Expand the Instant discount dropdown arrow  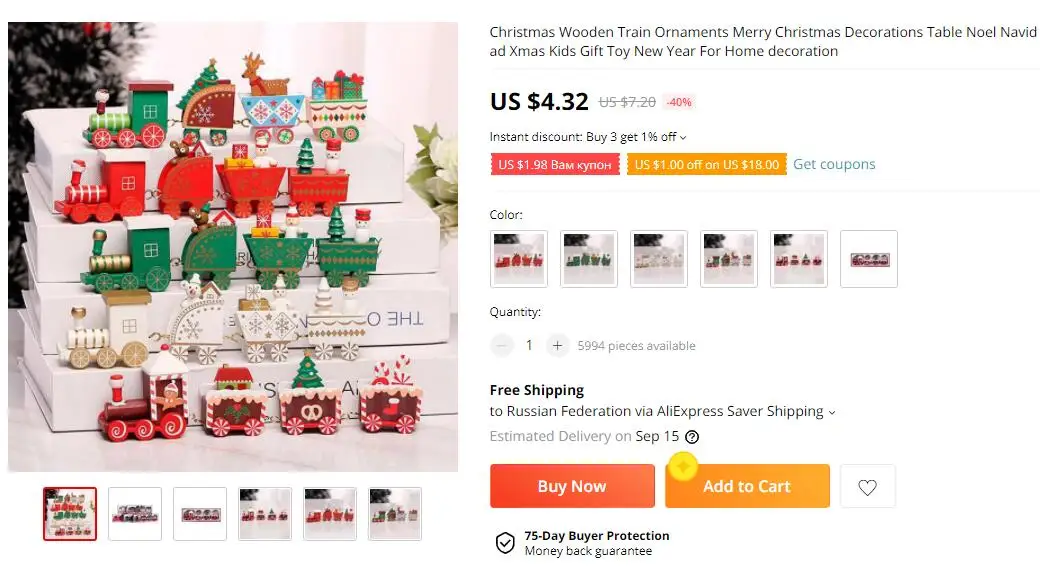(x=683, y=137)
